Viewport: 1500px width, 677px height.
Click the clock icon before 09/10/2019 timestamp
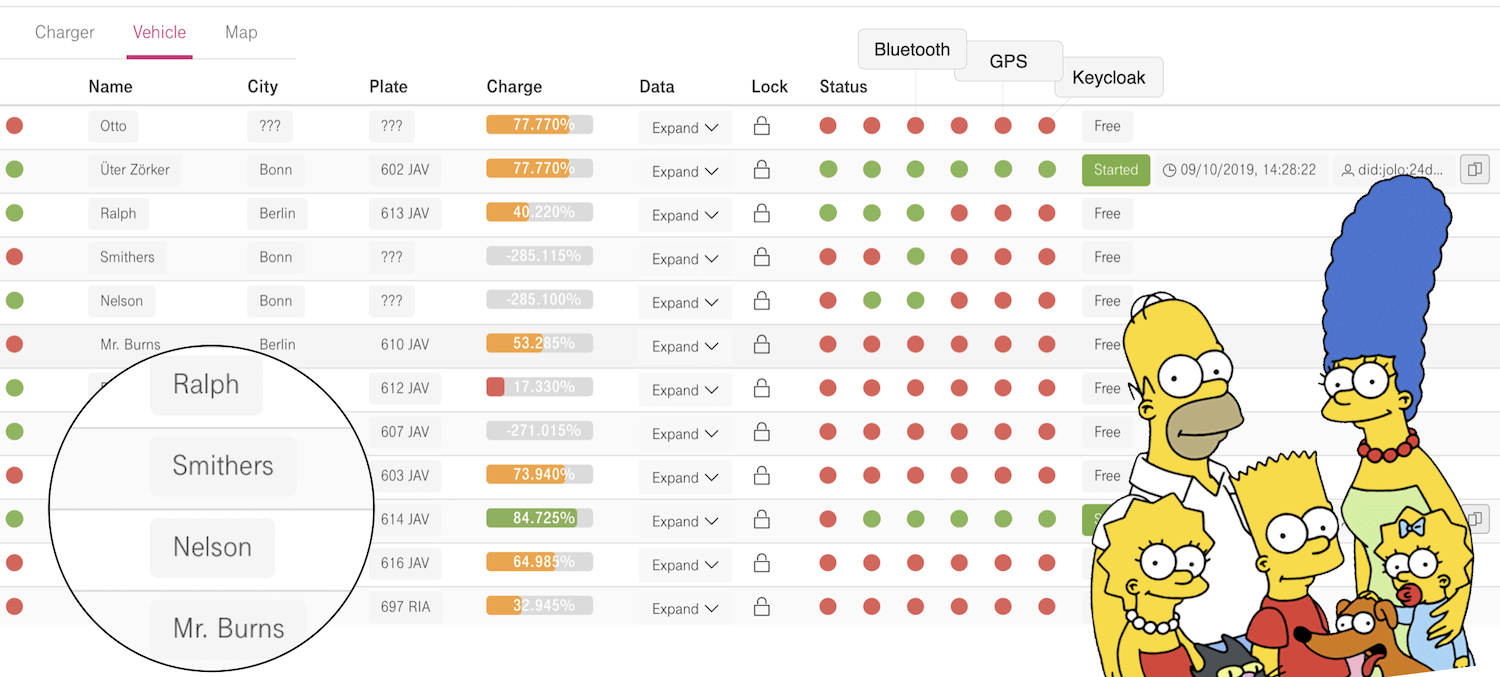[1169, 171]
